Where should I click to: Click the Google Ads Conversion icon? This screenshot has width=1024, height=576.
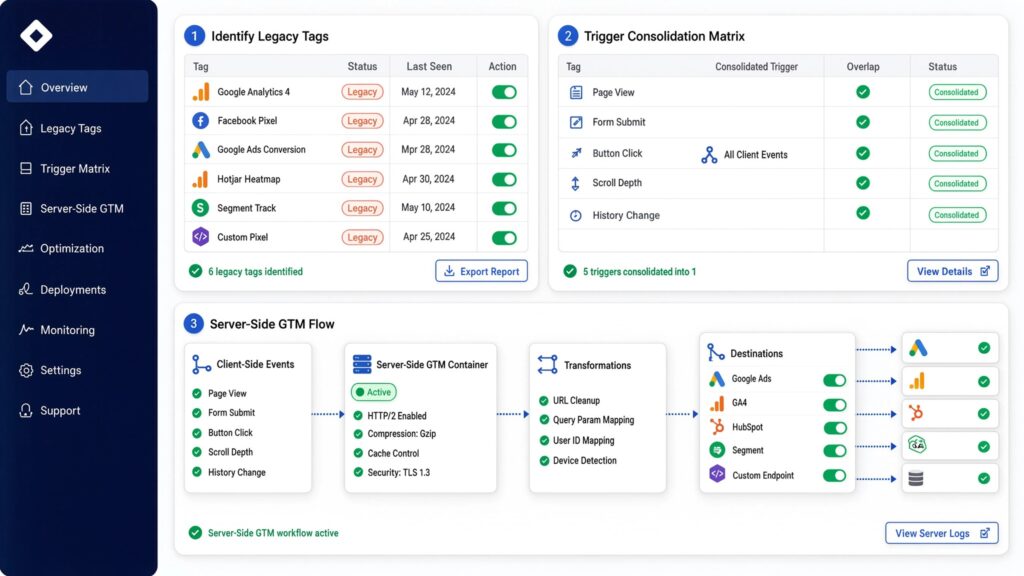click(200, 150)
